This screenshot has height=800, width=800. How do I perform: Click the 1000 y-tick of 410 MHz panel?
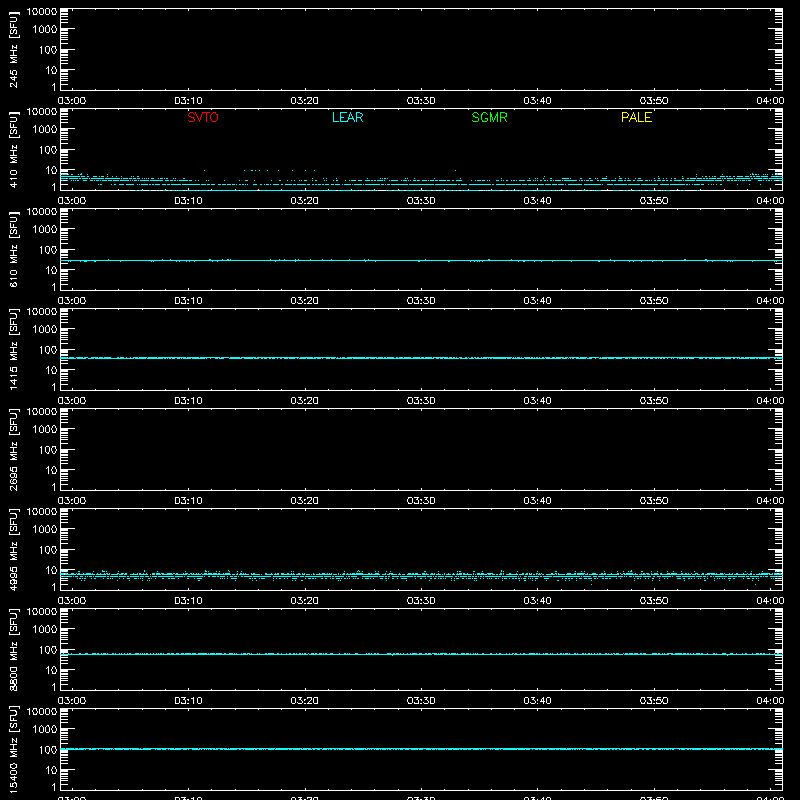point(45,130)
